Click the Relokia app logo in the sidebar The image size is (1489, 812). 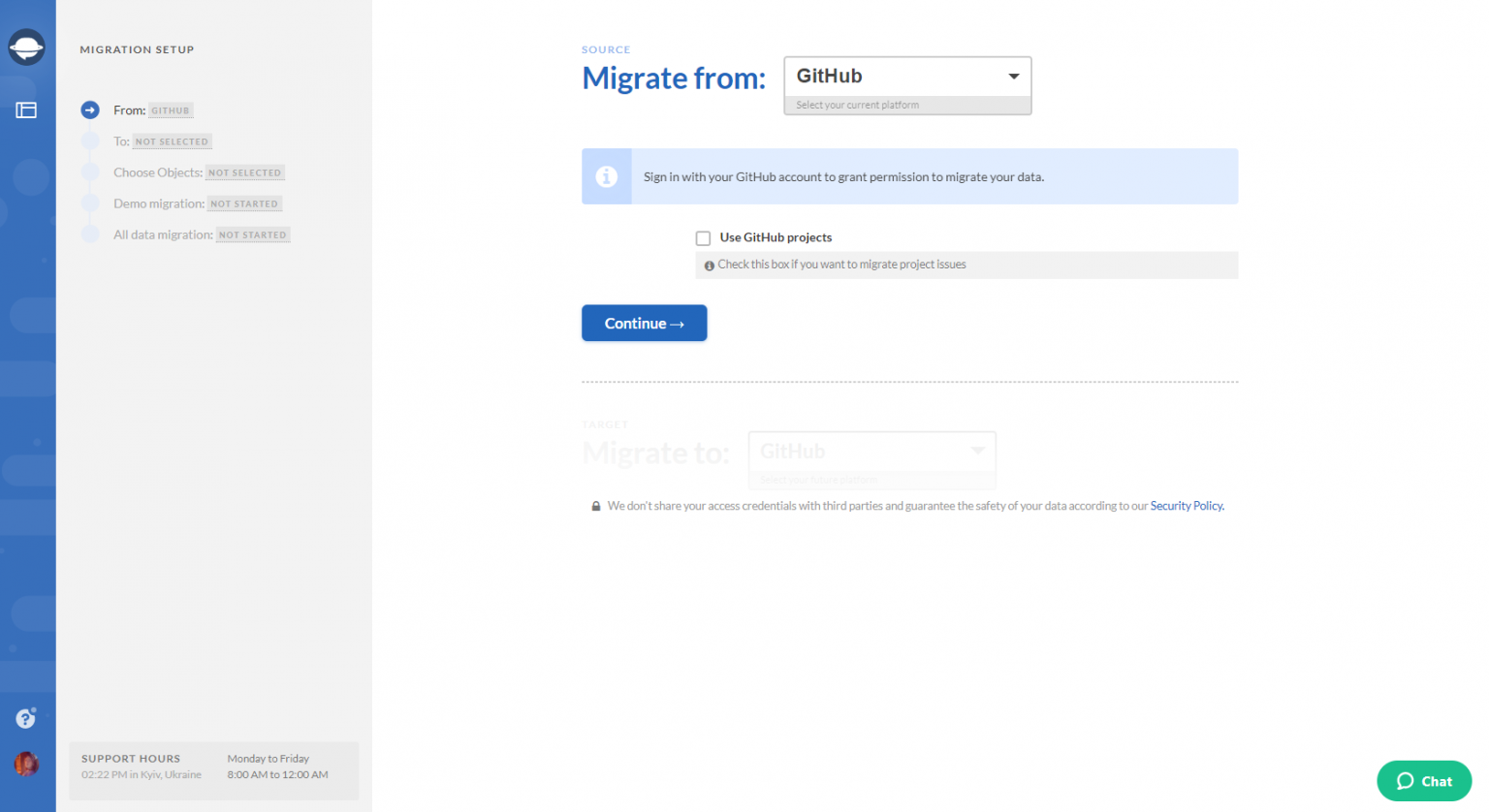(x=26, y=47)
